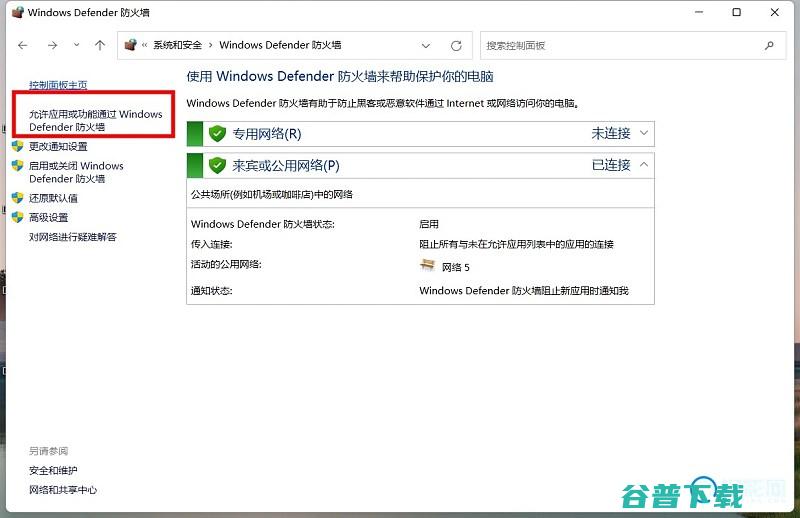Image resolution: width=800 pixels, height=518 pixels.
Task: Click the green shield icon for 来宾或公用网络
Action: (217, 165)
